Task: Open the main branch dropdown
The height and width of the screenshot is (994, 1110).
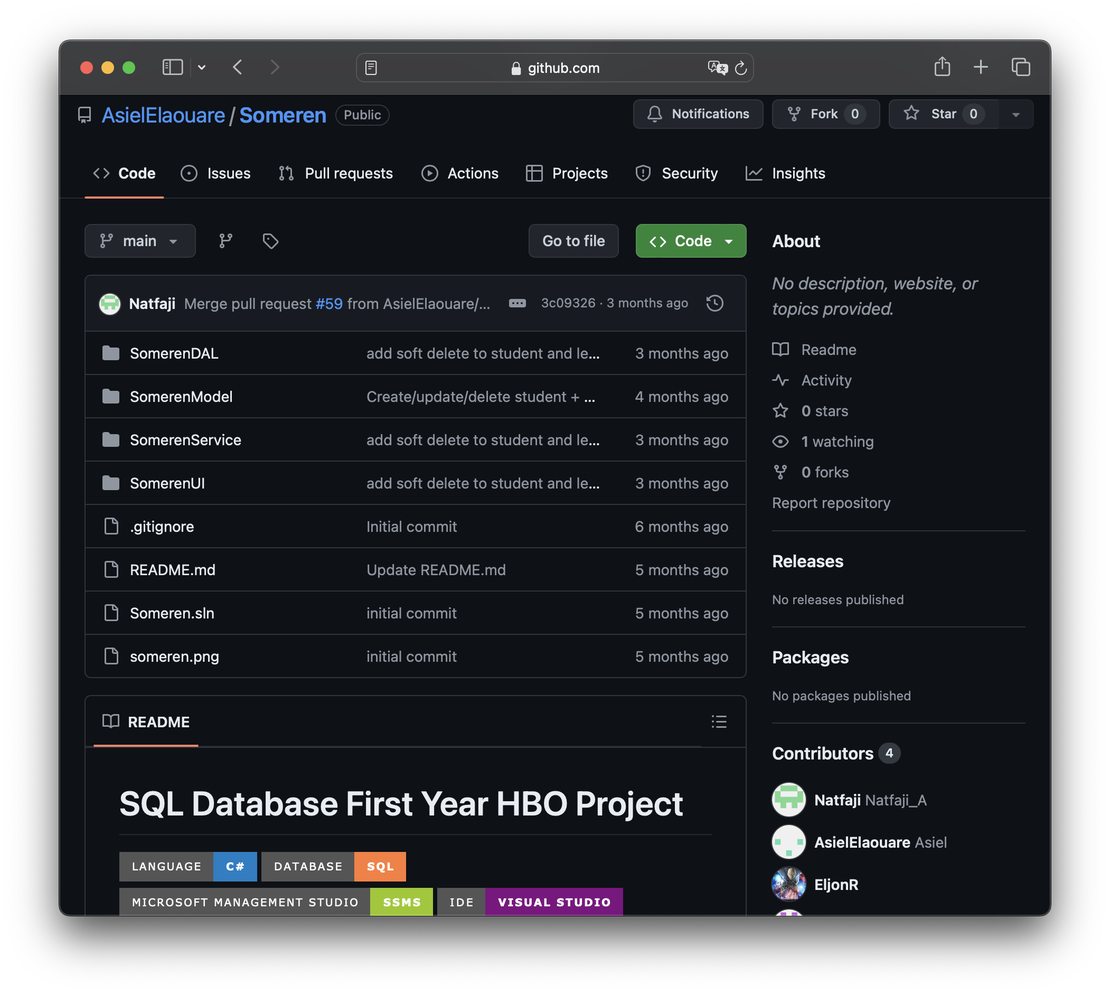Action: point(140,240)
